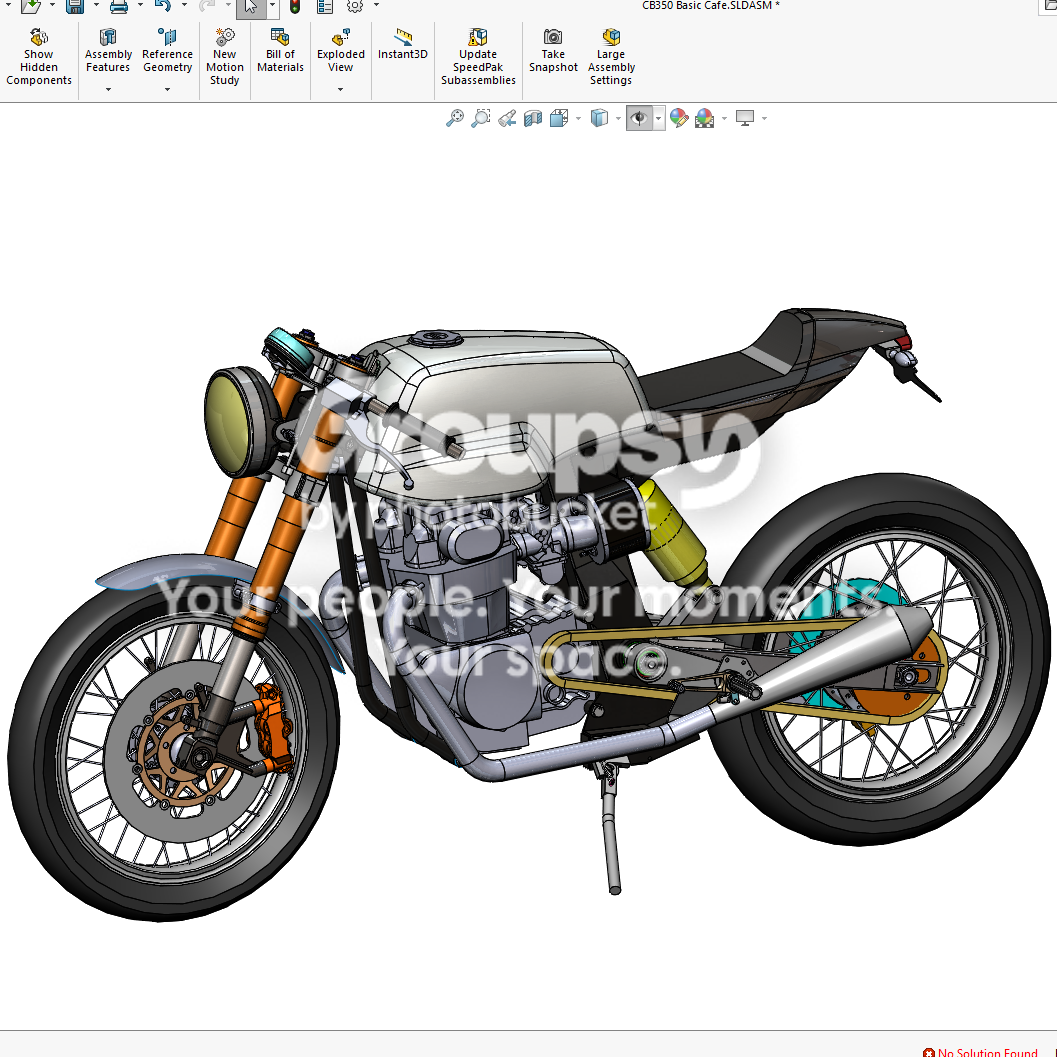Viewport: 1057px width, 1057px height.
Task: Open File Properties list icon
Action: pos(325,7)
